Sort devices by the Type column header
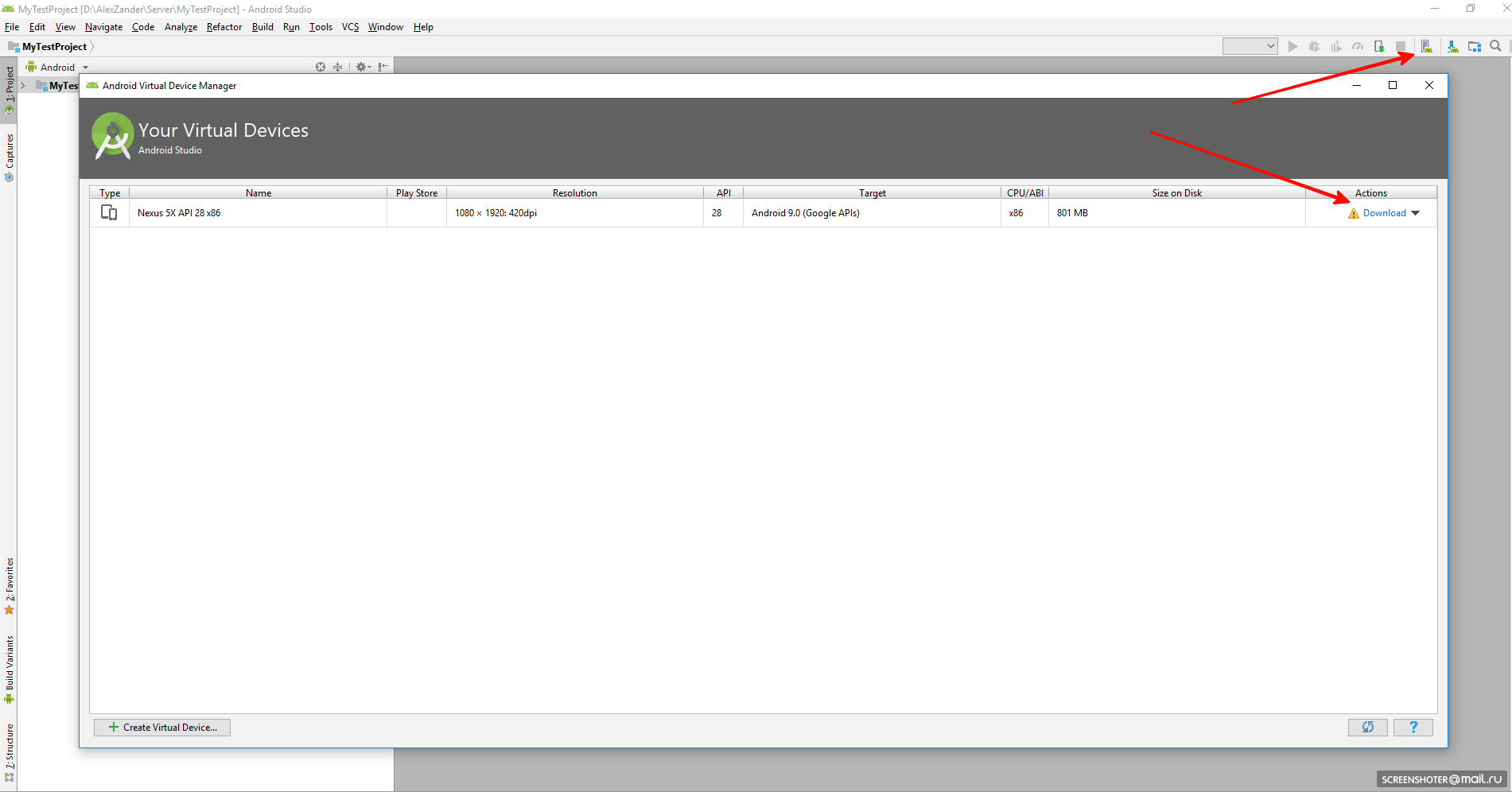Image resolution: width=1512 pixels, height=792 pixels. [x=110, y=192]
